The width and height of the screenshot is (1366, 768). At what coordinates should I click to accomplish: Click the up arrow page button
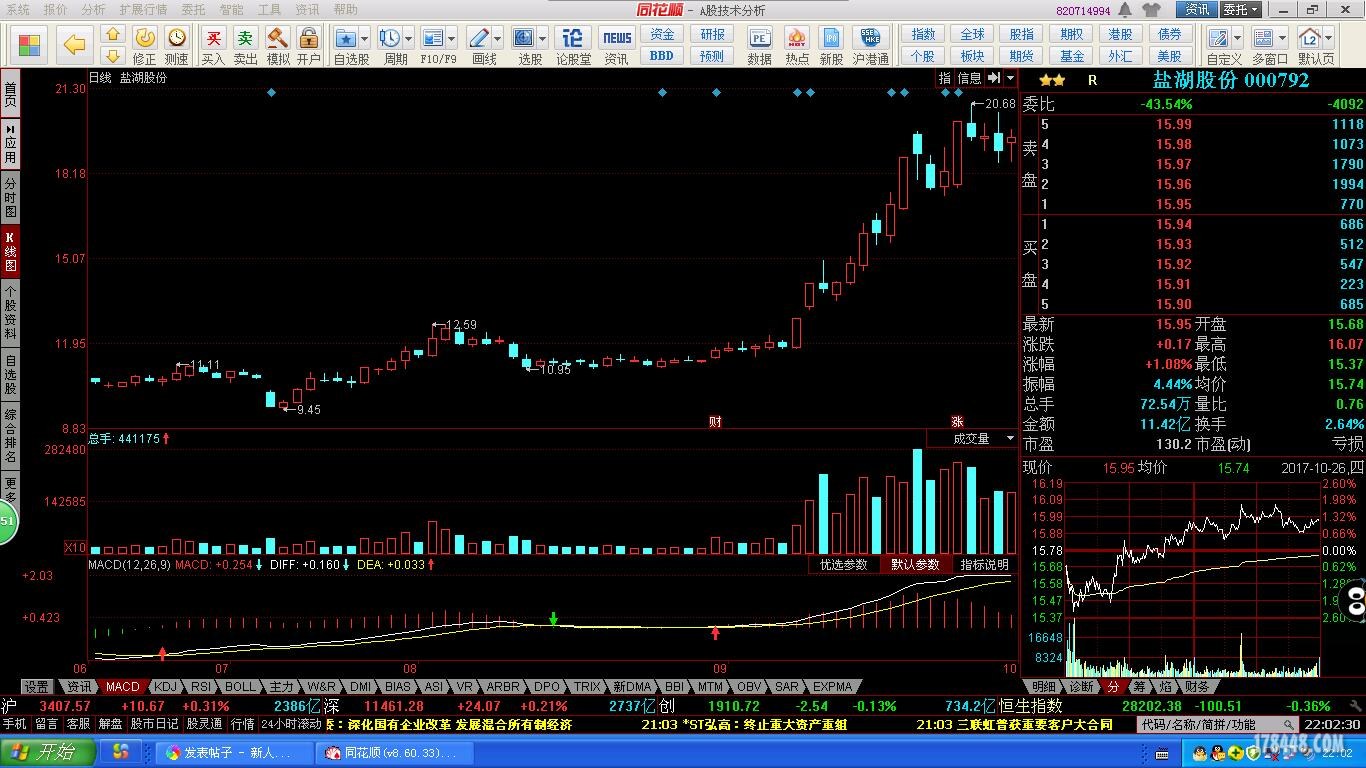113,35
